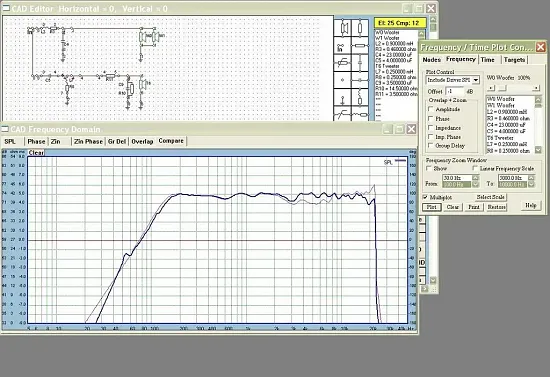Click the To 3000.0 Hz frequency field
This screenshot has width=550, height=377.
tap(512, 178)
